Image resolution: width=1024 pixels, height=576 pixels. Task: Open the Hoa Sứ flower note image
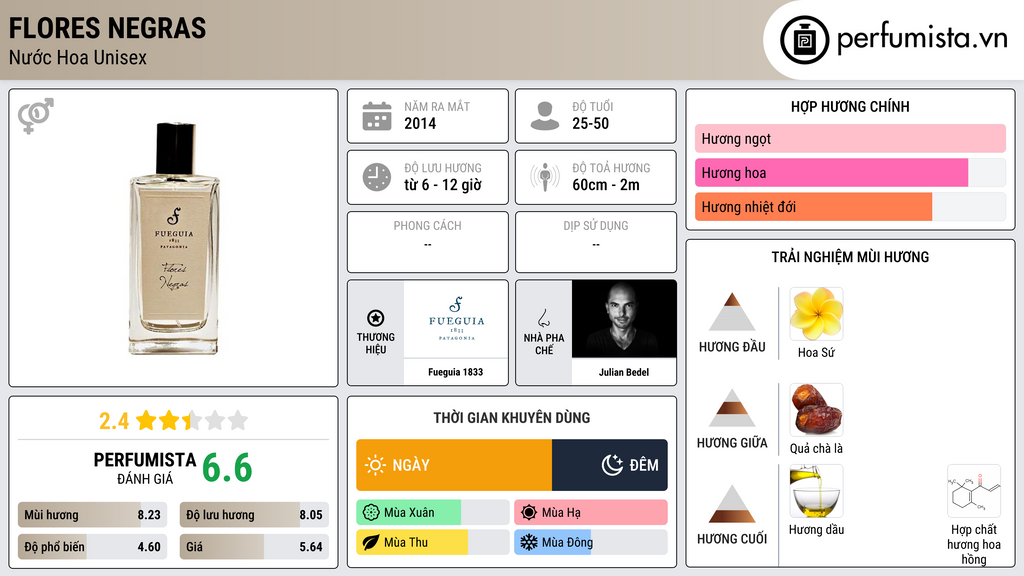[816, 313]
